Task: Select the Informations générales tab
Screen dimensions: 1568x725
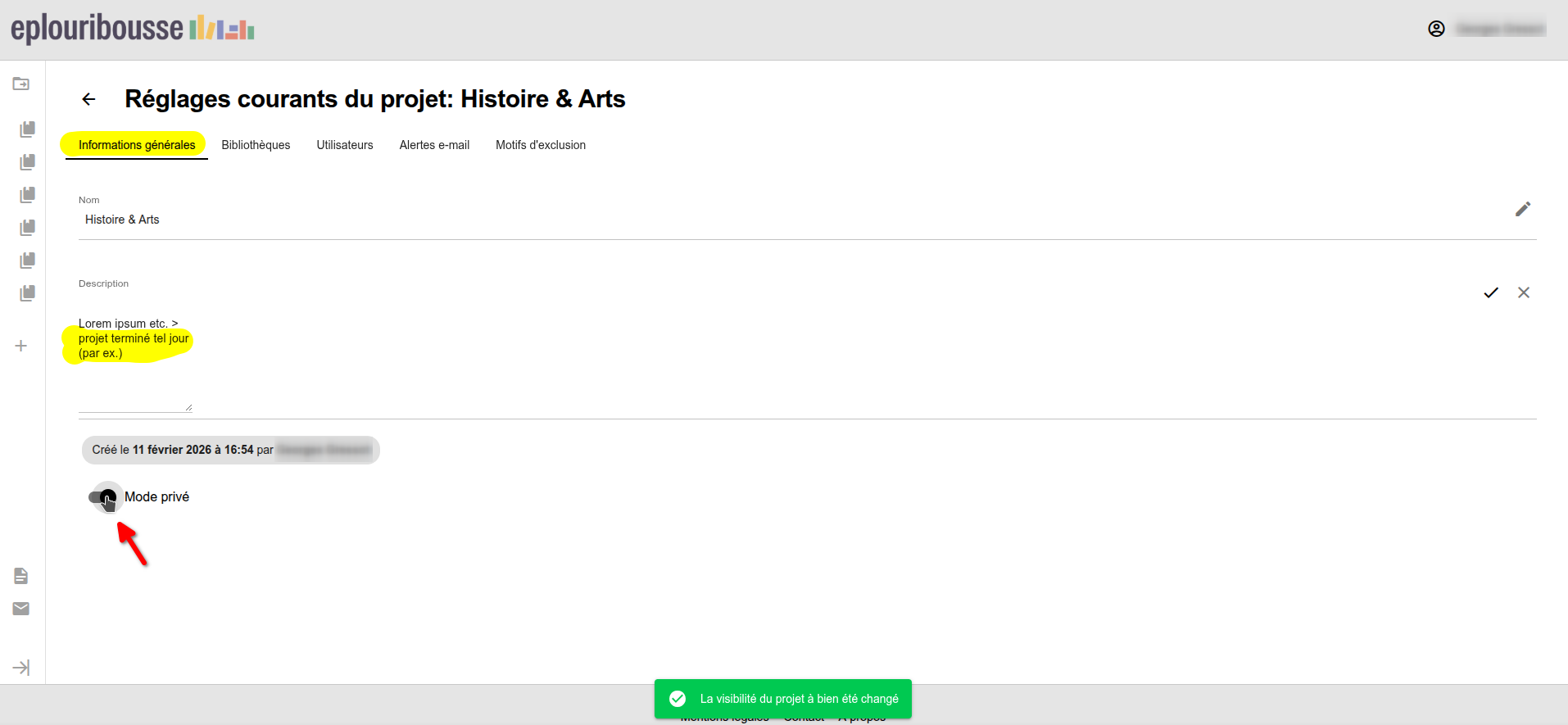Action: [x=137, y=145]
